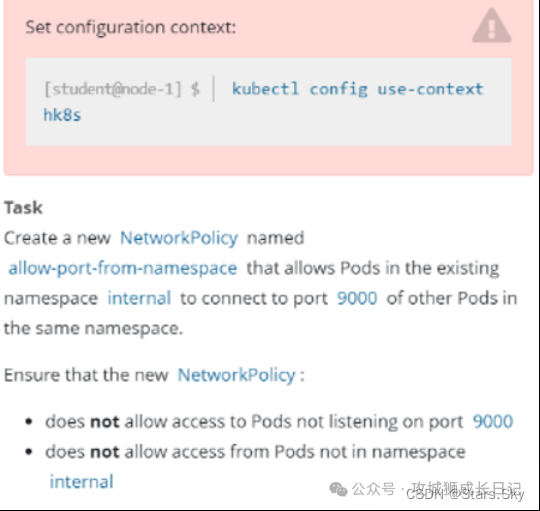Image resolution: width=540 pixels, height=511 pixels.
Task: Click the 'Set configuration context:' label
Action: point(131,27)
